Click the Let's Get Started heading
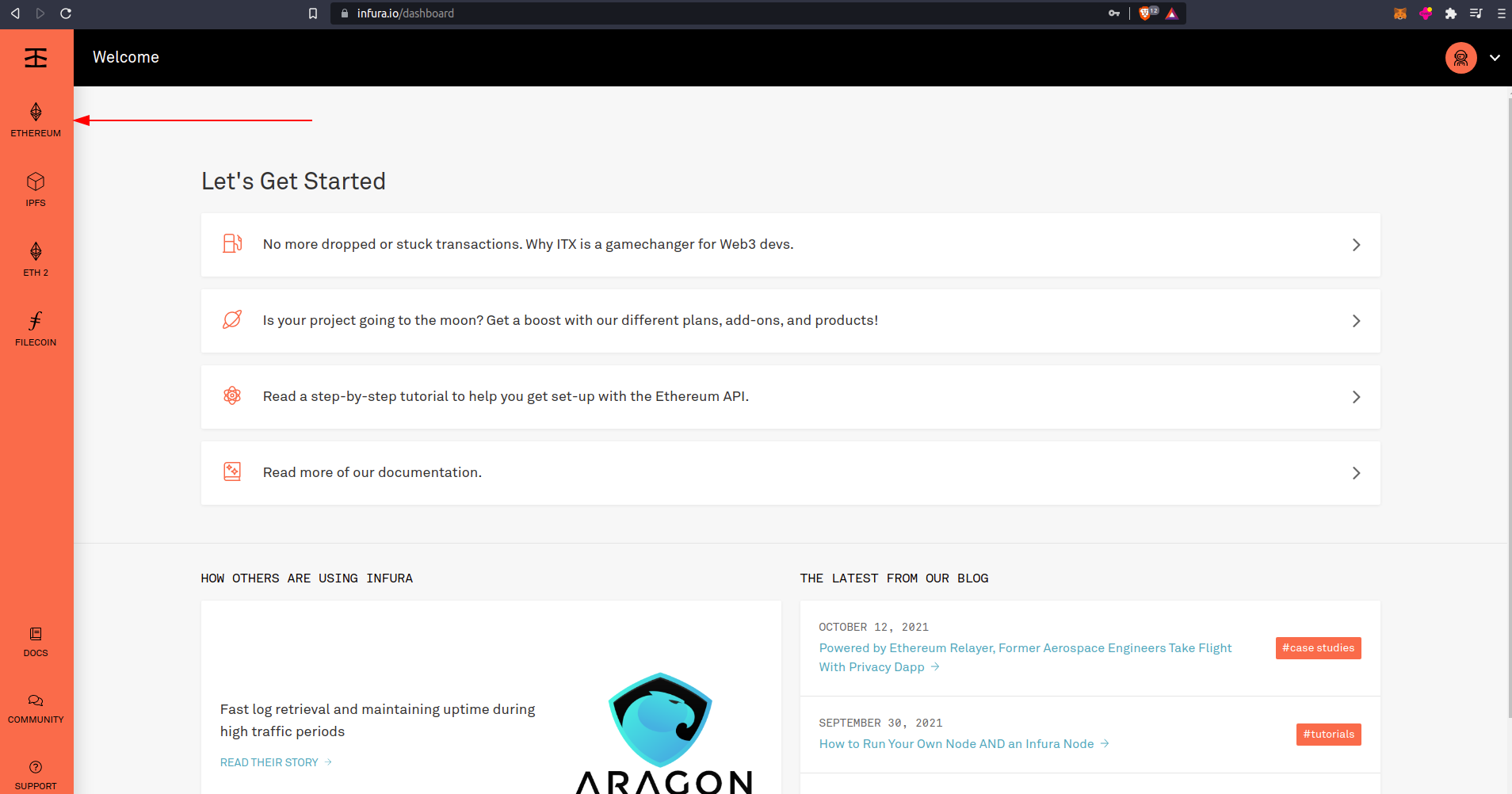Screen dimensions: 1512x794 point(293,181)
